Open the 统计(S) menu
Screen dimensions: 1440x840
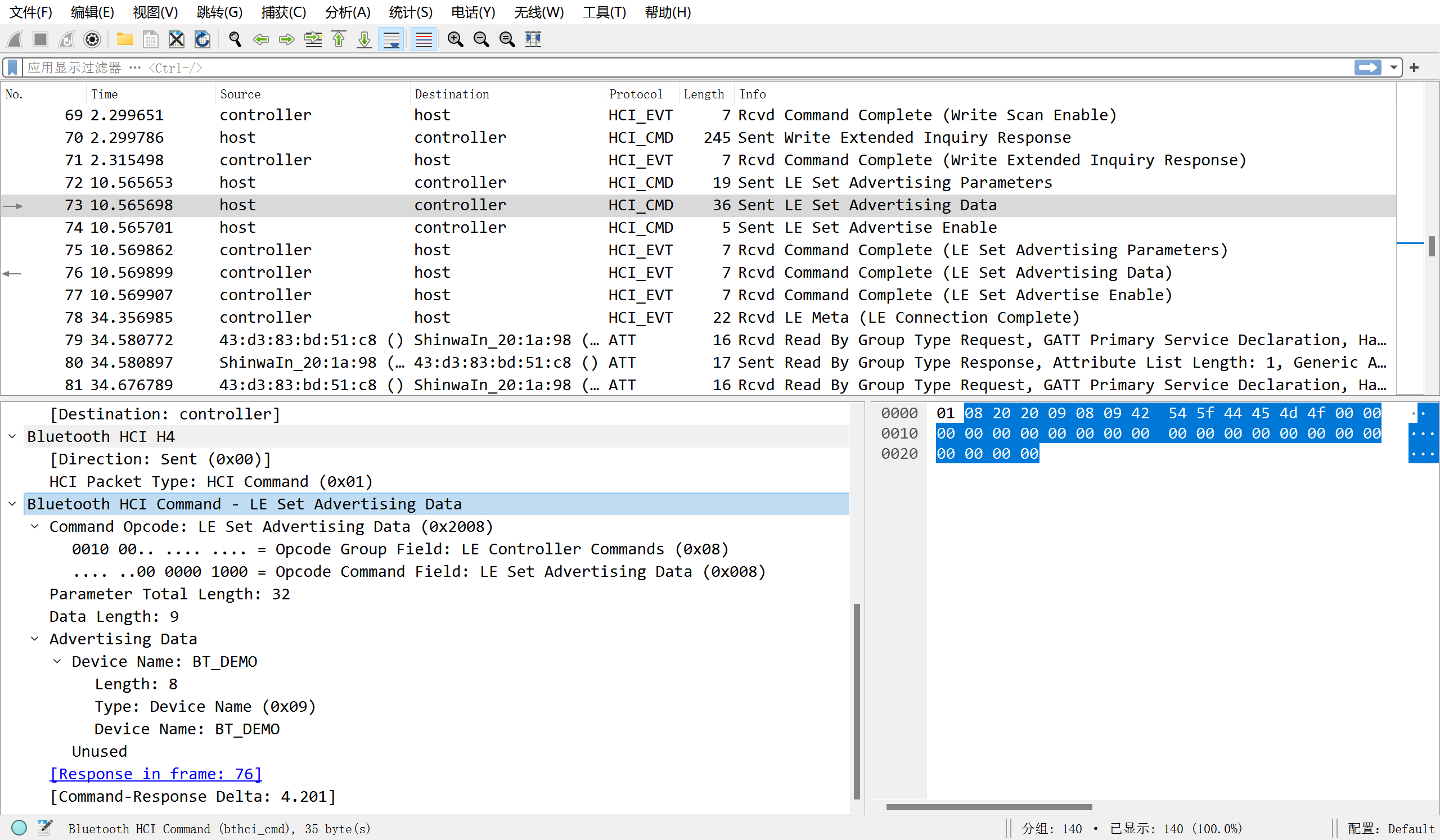[411, 12]
